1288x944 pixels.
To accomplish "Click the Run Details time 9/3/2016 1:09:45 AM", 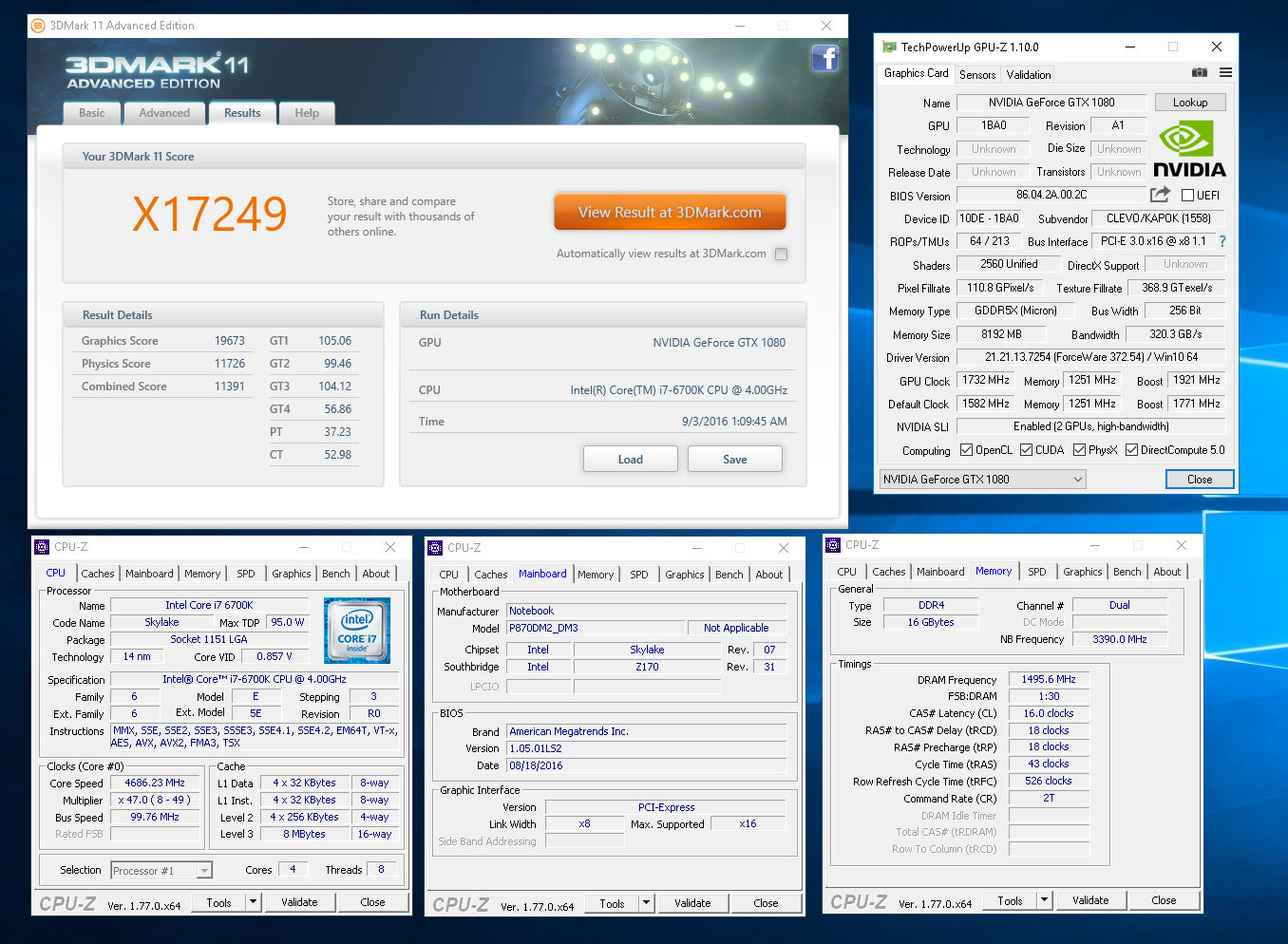I will [734, 422].
